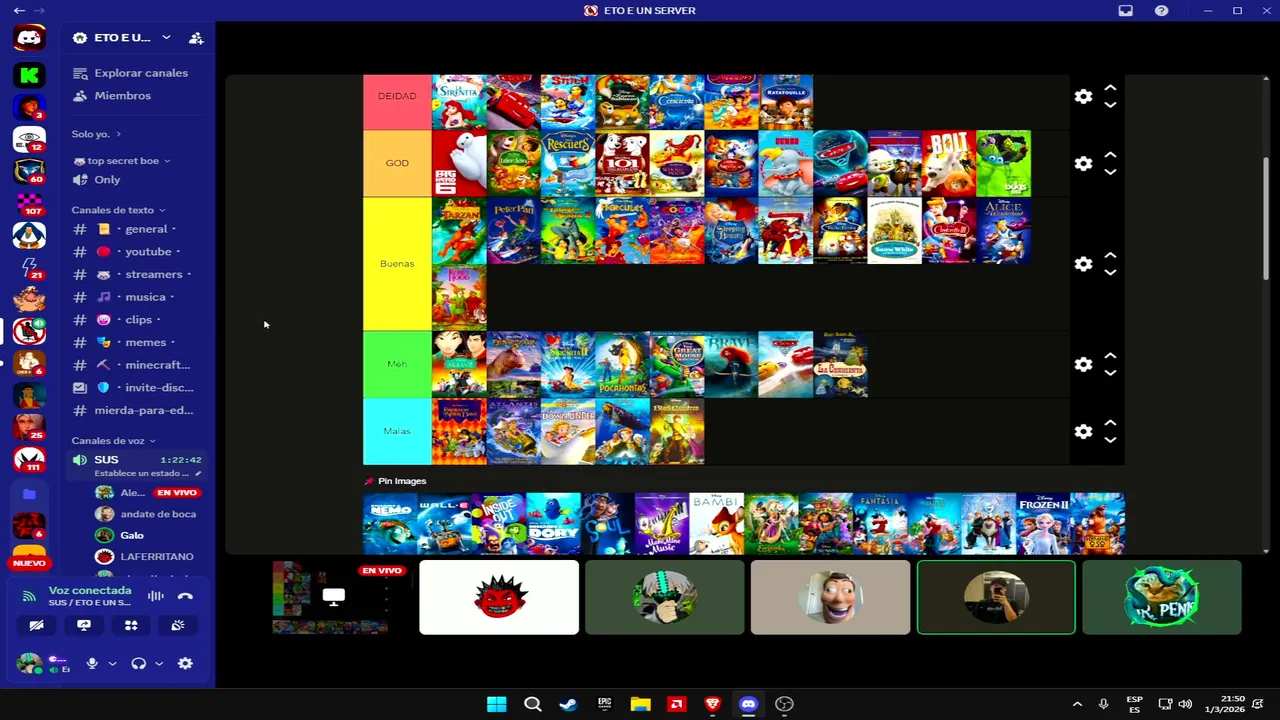Viewport: 1280px width, 720px height.
Task: Open the Discord inbox icon in title bar
Action: tap(1125, 10)
